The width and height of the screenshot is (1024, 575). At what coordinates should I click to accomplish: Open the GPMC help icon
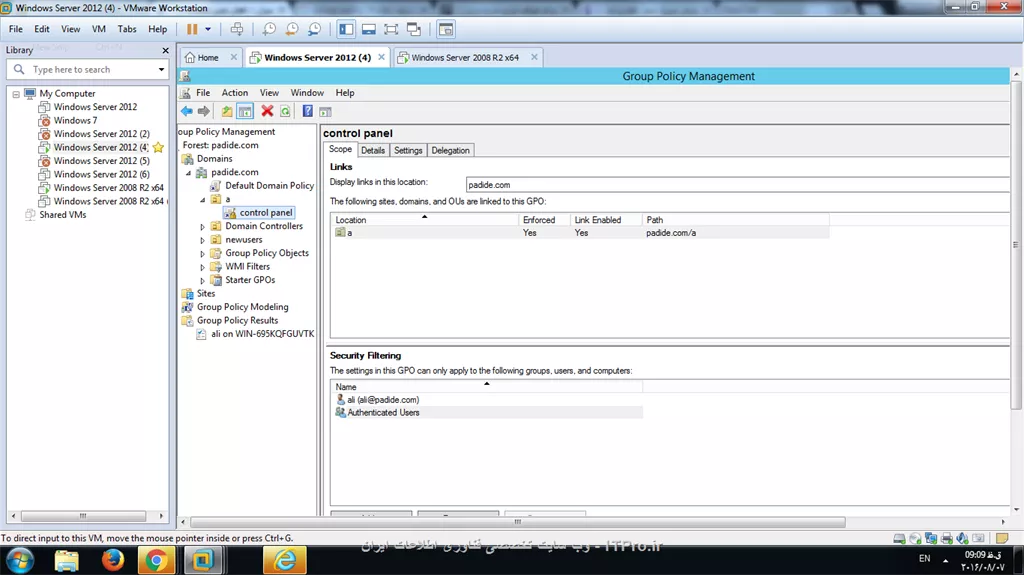308,111
